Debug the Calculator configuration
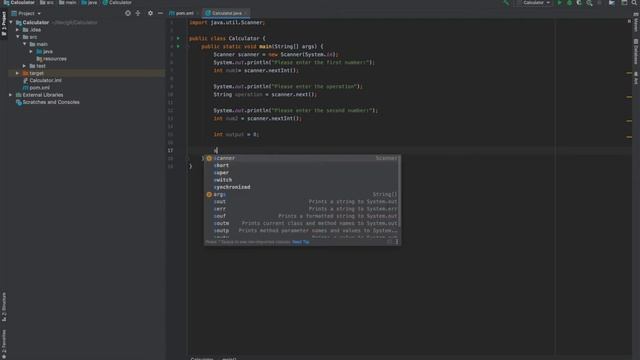This screenshot has height=360, width=640. (569, 3)
